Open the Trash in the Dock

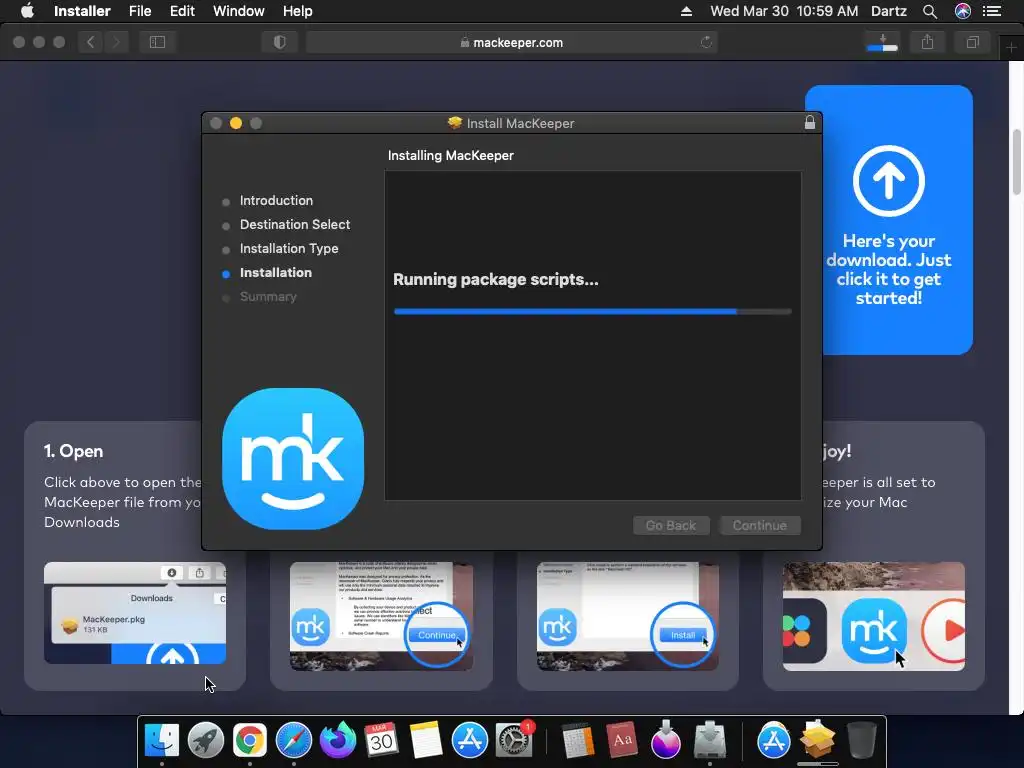[861, 741]
